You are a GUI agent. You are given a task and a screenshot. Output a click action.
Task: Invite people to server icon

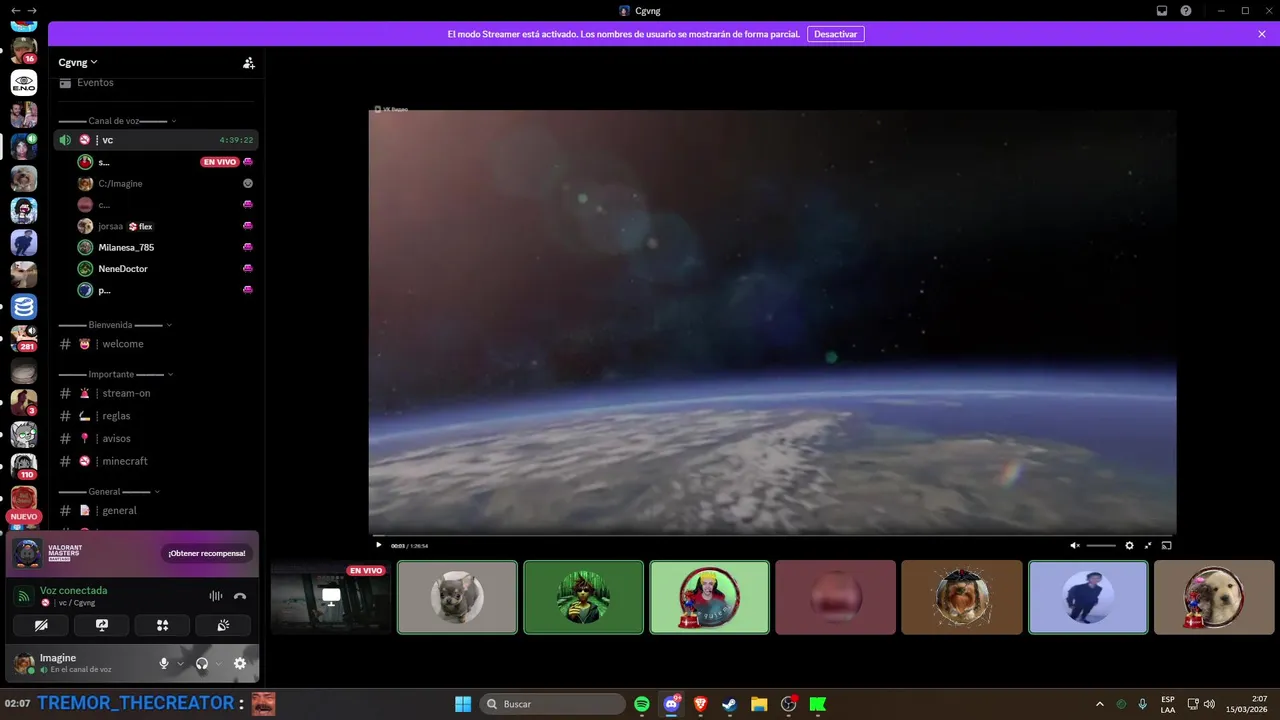pyautogui.click(x=249, y=63)
